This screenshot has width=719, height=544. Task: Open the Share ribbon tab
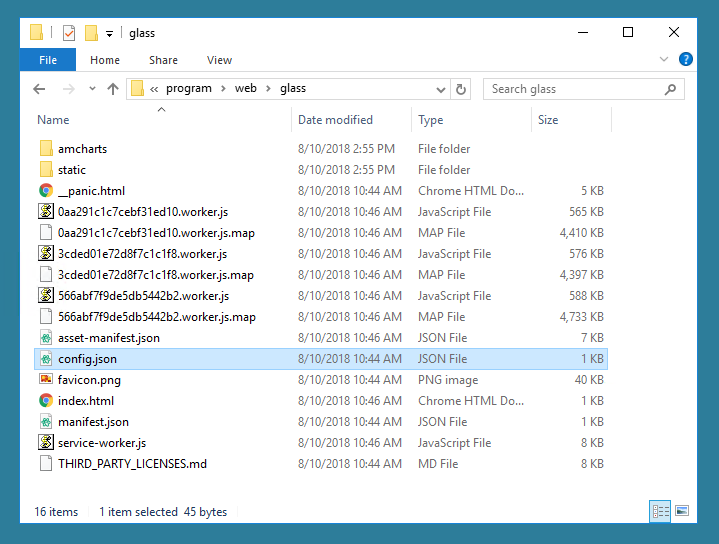163,60
